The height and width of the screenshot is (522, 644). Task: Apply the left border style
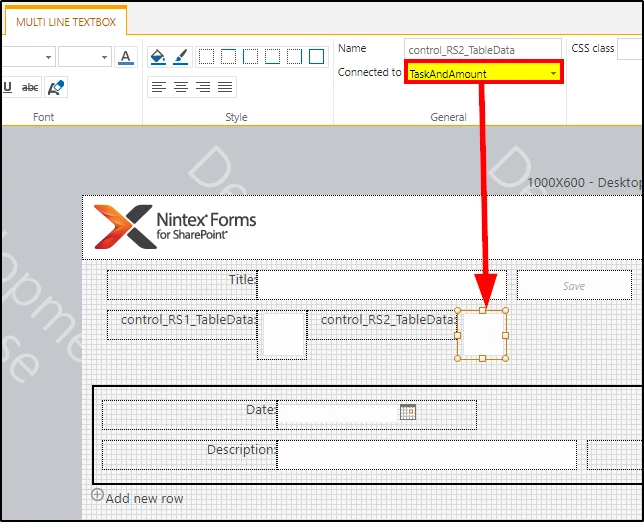pos(251,57)
